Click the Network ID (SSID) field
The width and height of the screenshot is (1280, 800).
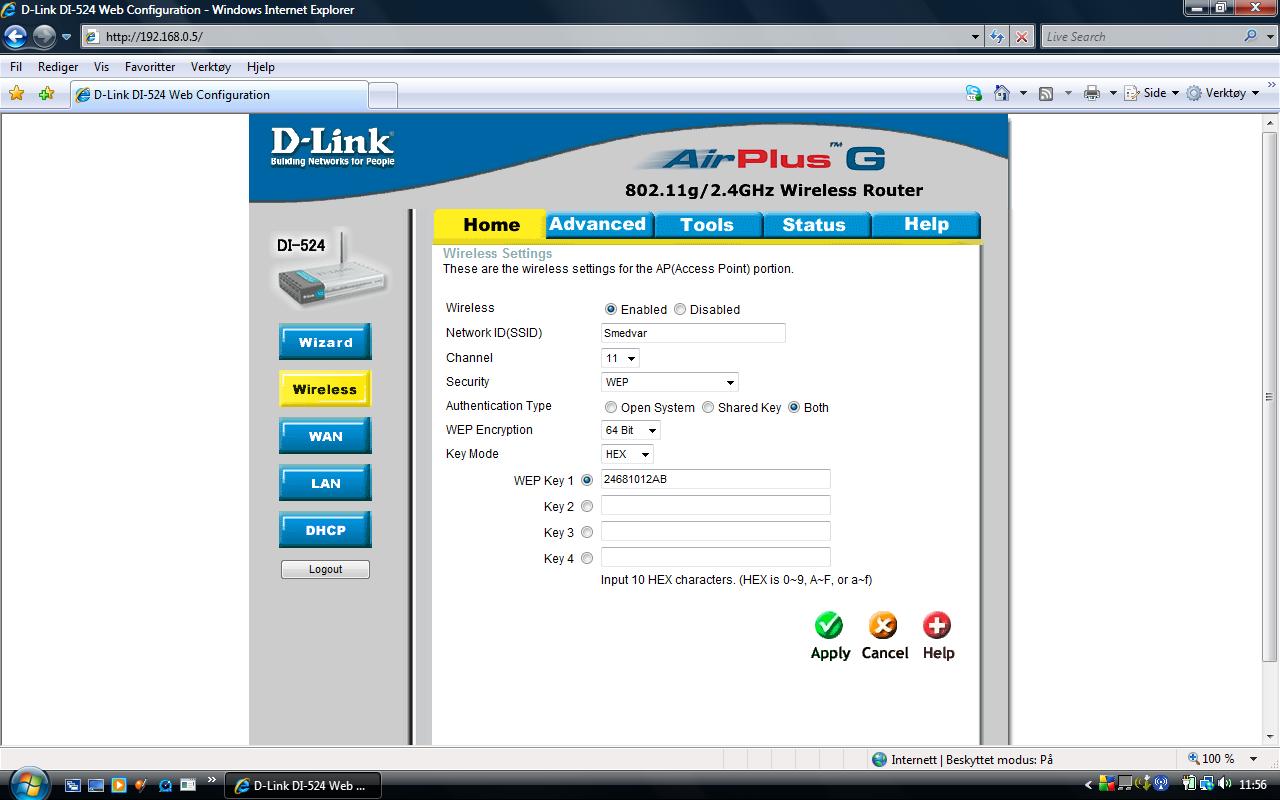pyautogui.click(x=693, y=333)
